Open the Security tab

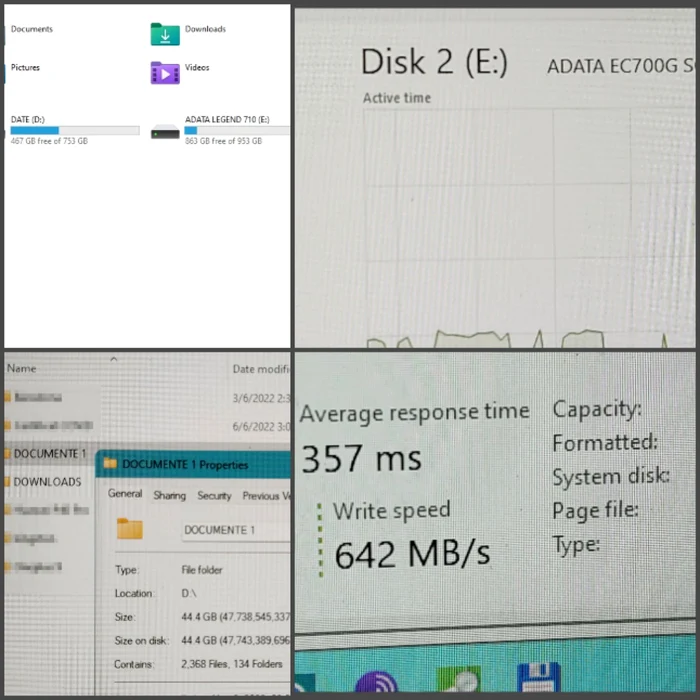[214, 496]
